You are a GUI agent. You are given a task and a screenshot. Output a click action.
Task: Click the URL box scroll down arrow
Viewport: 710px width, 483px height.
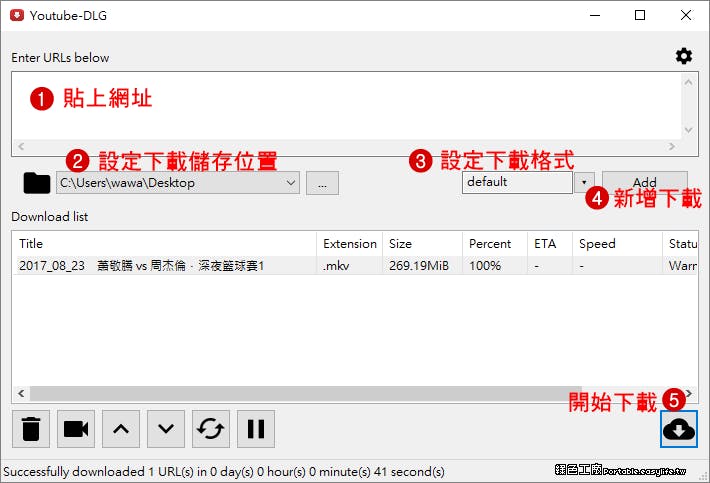[x=688, y=130]
